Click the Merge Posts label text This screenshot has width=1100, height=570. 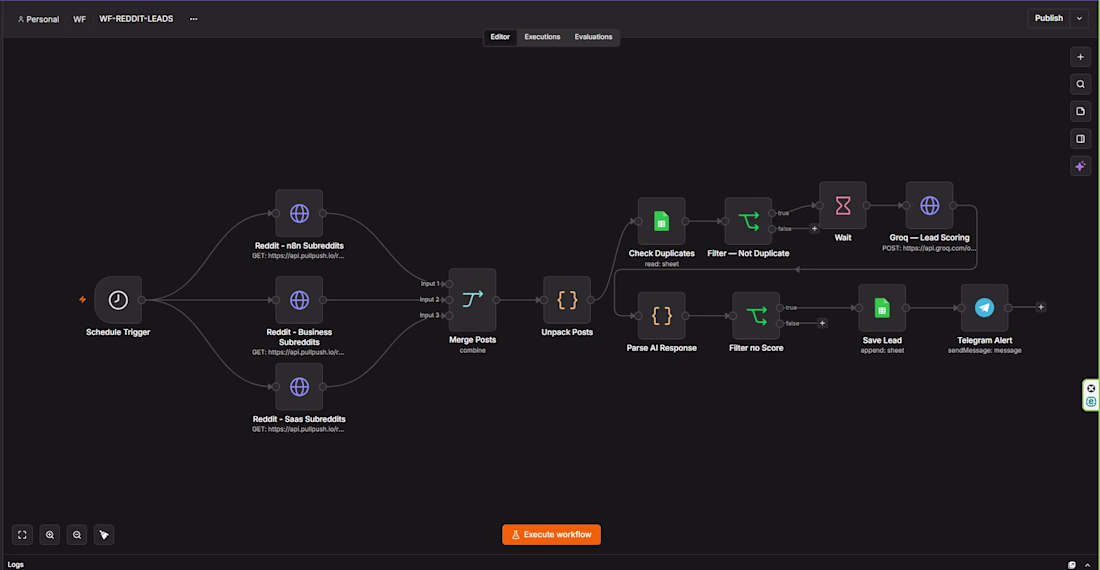[x=472, y=340]
